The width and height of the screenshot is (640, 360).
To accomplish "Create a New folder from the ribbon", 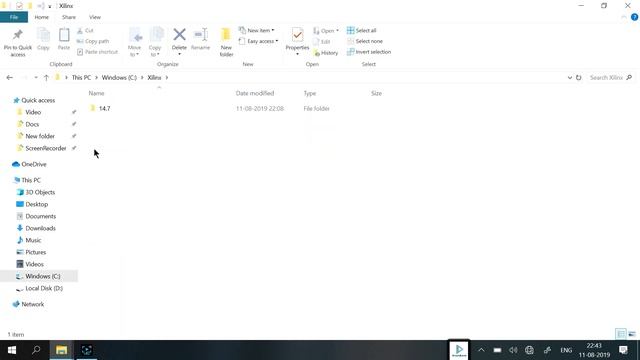I will point(226,42).
